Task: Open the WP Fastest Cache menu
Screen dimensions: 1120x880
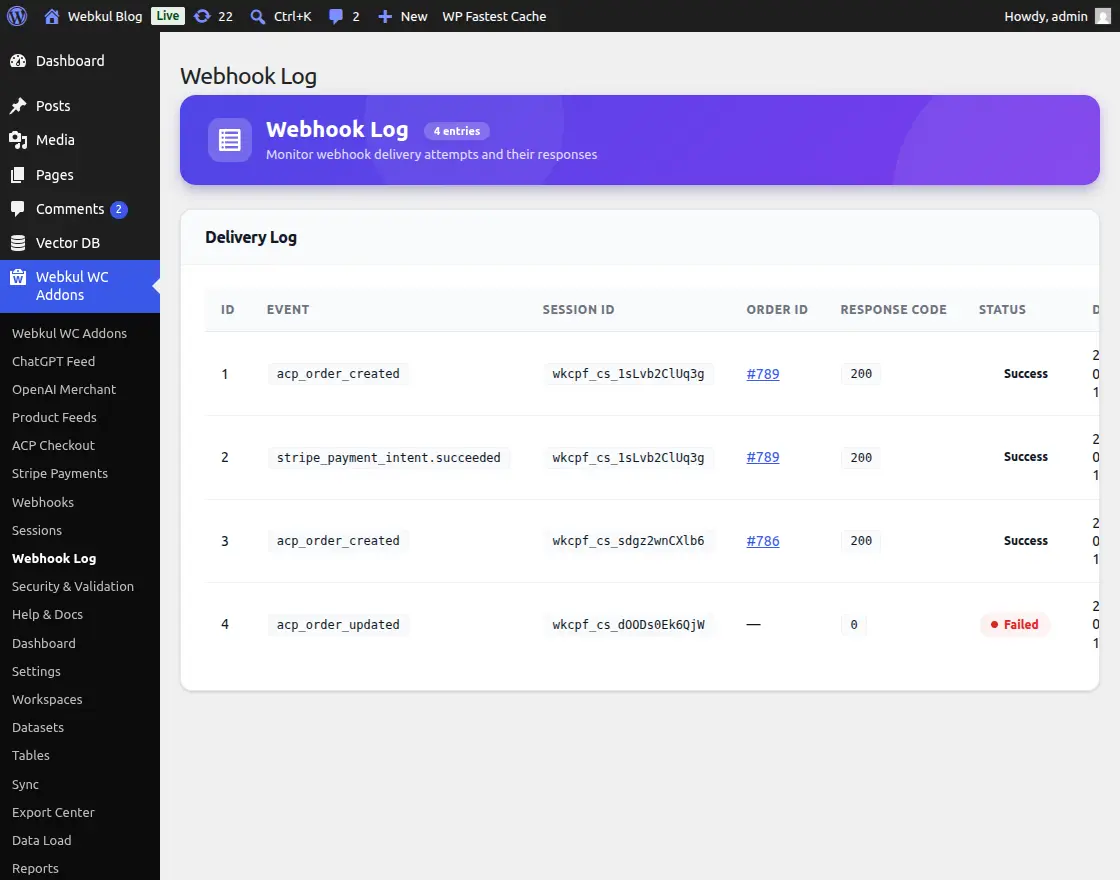Action: click(x=494, y=16)
